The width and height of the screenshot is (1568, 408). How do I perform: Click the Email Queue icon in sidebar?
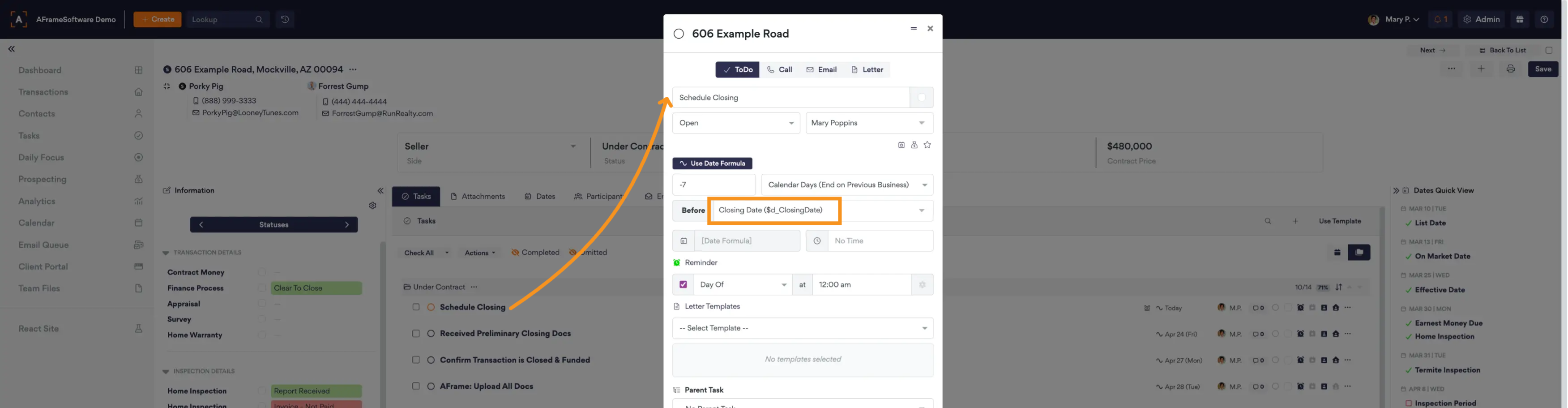click(x=139, y=245)
